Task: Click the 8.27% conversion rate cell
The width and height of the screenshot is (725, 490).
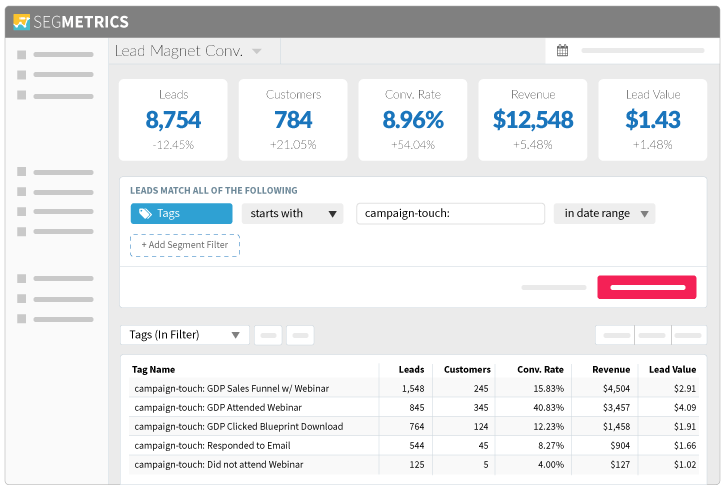Action: (551, 446)
